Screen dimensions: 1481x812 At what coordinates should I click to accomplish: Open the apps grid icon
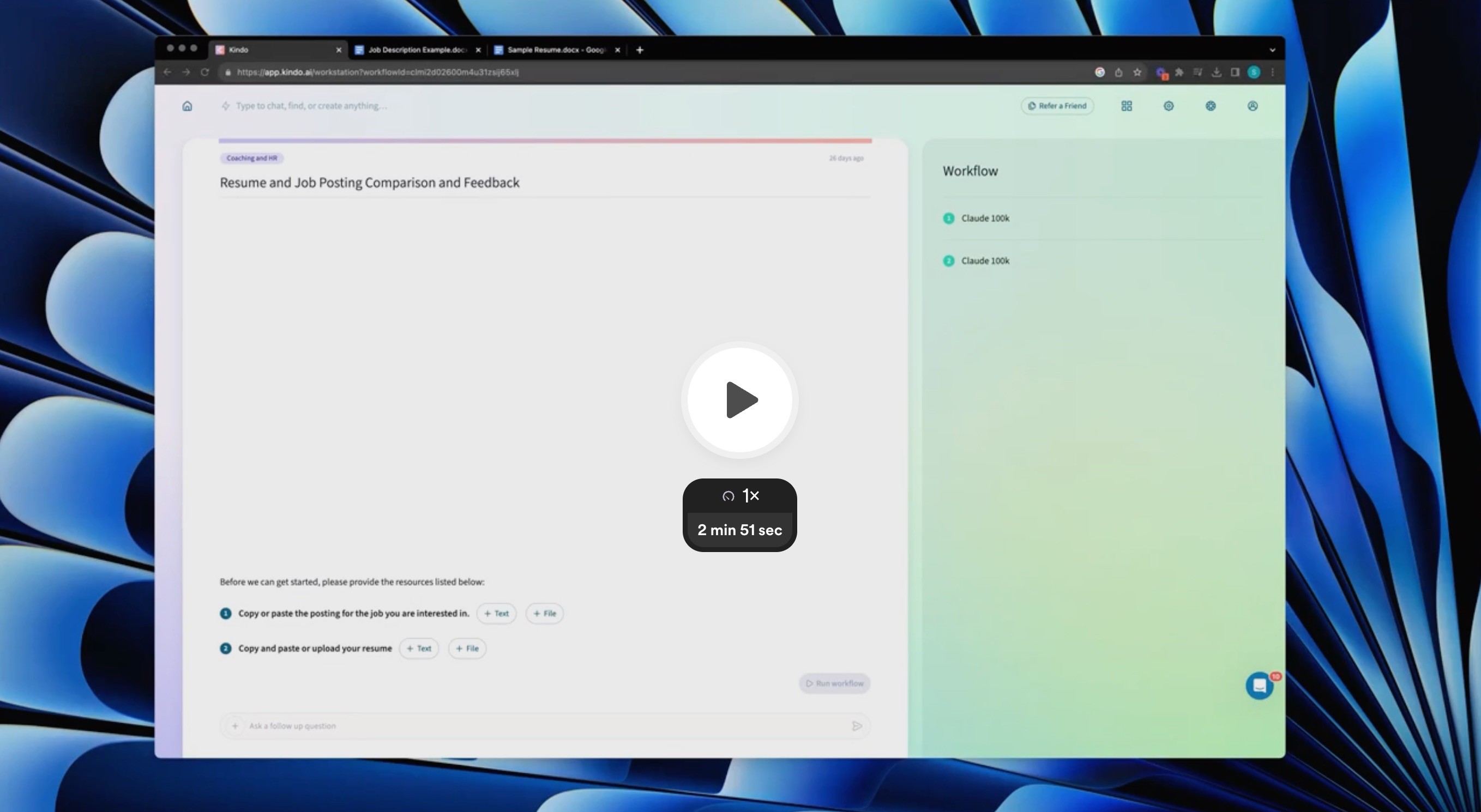[1126, 106]
